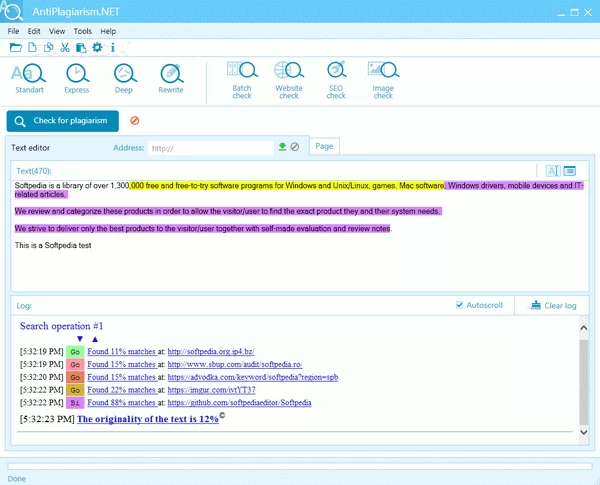This screenshot has width=600, height=485.
Task: Click the 'Text(470):' label
Action: [x=34, y=171]
